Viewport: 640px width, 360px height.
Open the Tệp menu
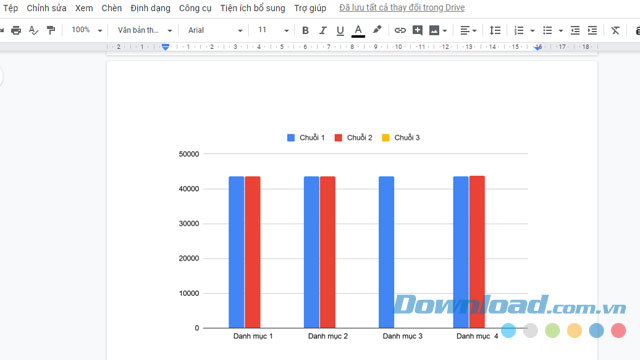pos(11,8)
